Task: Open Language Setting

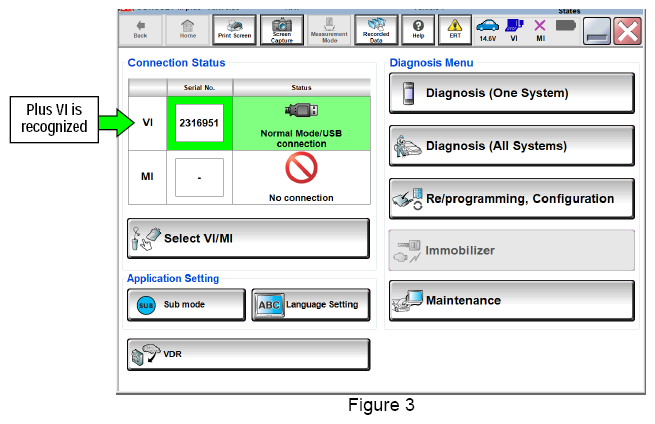Action: [311, 305]
